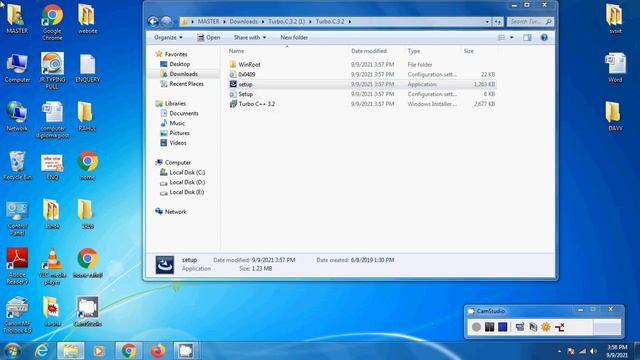640x360 pixels.
Task: Open Local Disk (D:) in navigation pane
Action: point(187,182)
